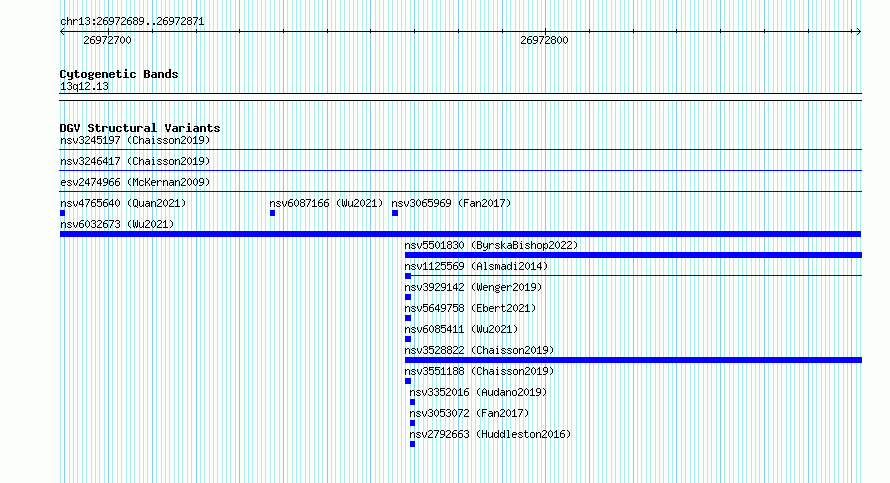Open the nsv3352016 (Audano2019) label

pyautogui.click(x=478, y=392)
